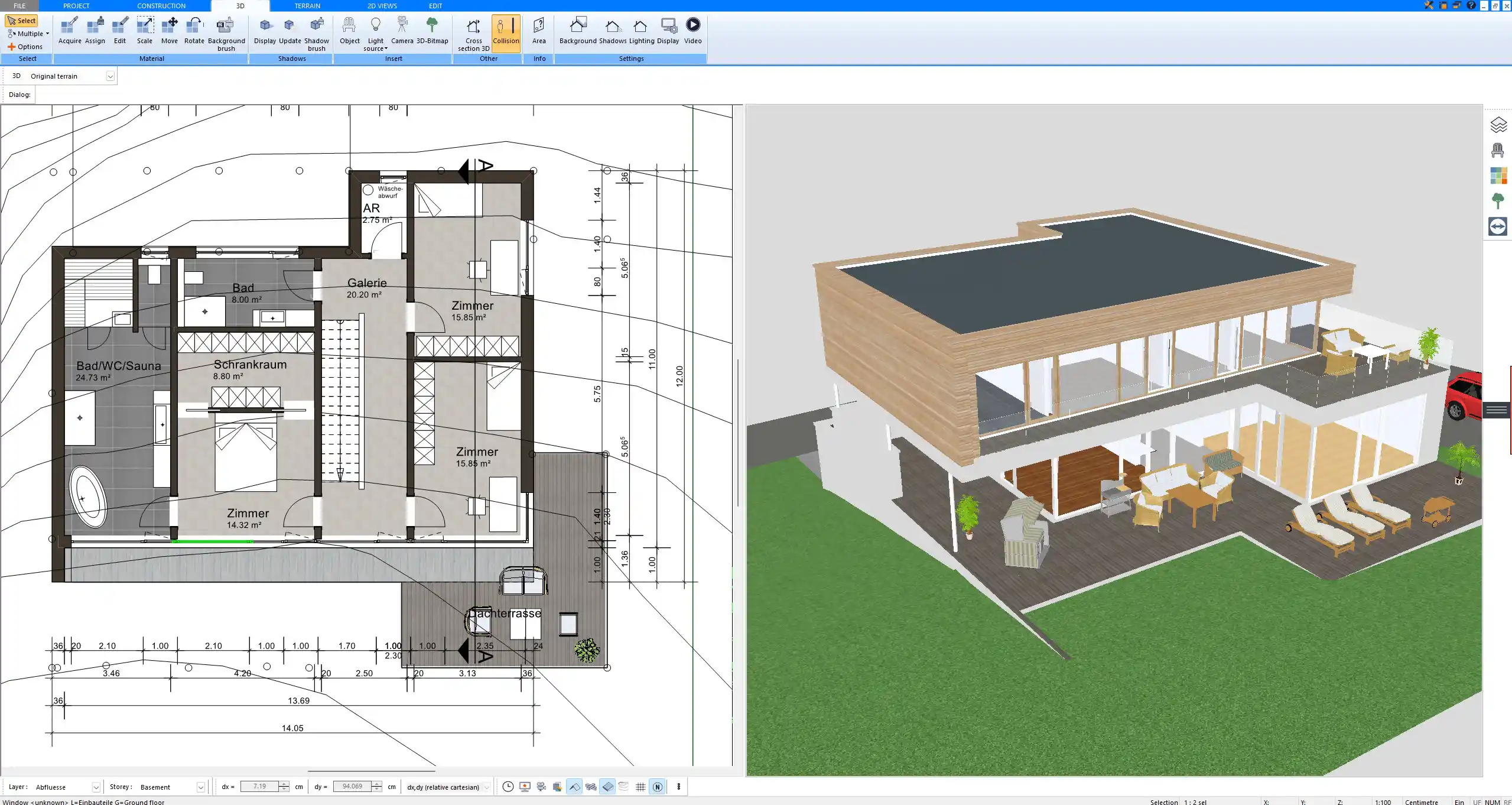
Task: Enable the Multiple selection mode
Action: 27,33
